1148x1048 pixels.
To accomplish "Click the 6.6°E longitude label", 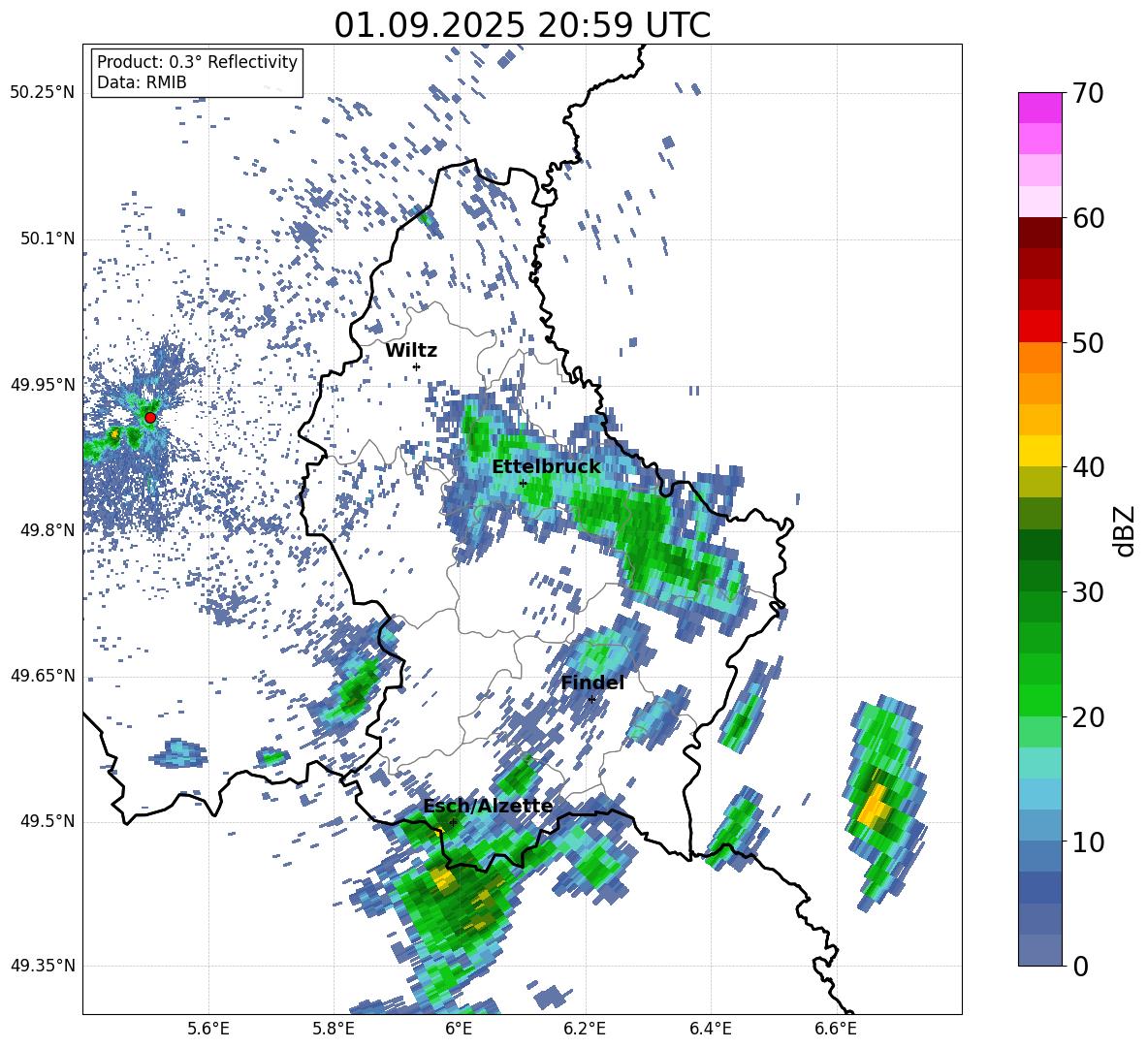I will click(836, 1029).
